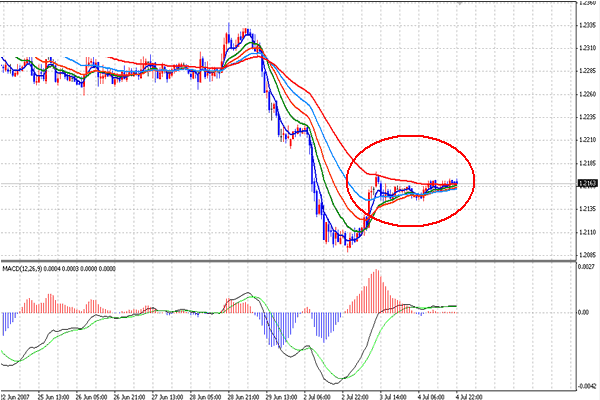Click the 1.2135 price axis label
The image size is (600, 400).
[587, 209]
